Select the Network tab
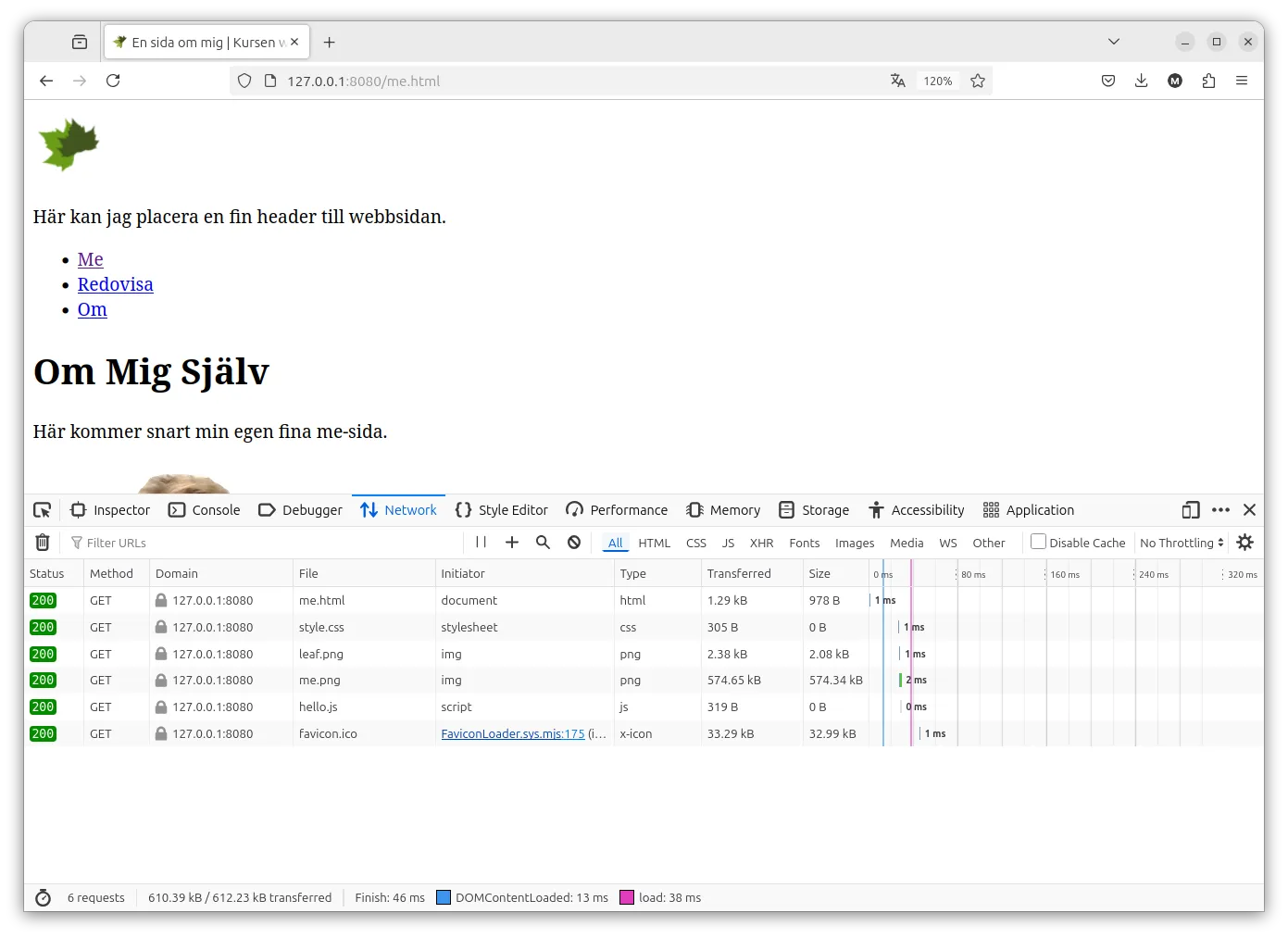The height and width of the screenshot is (938, 1288). coord(398,510)
